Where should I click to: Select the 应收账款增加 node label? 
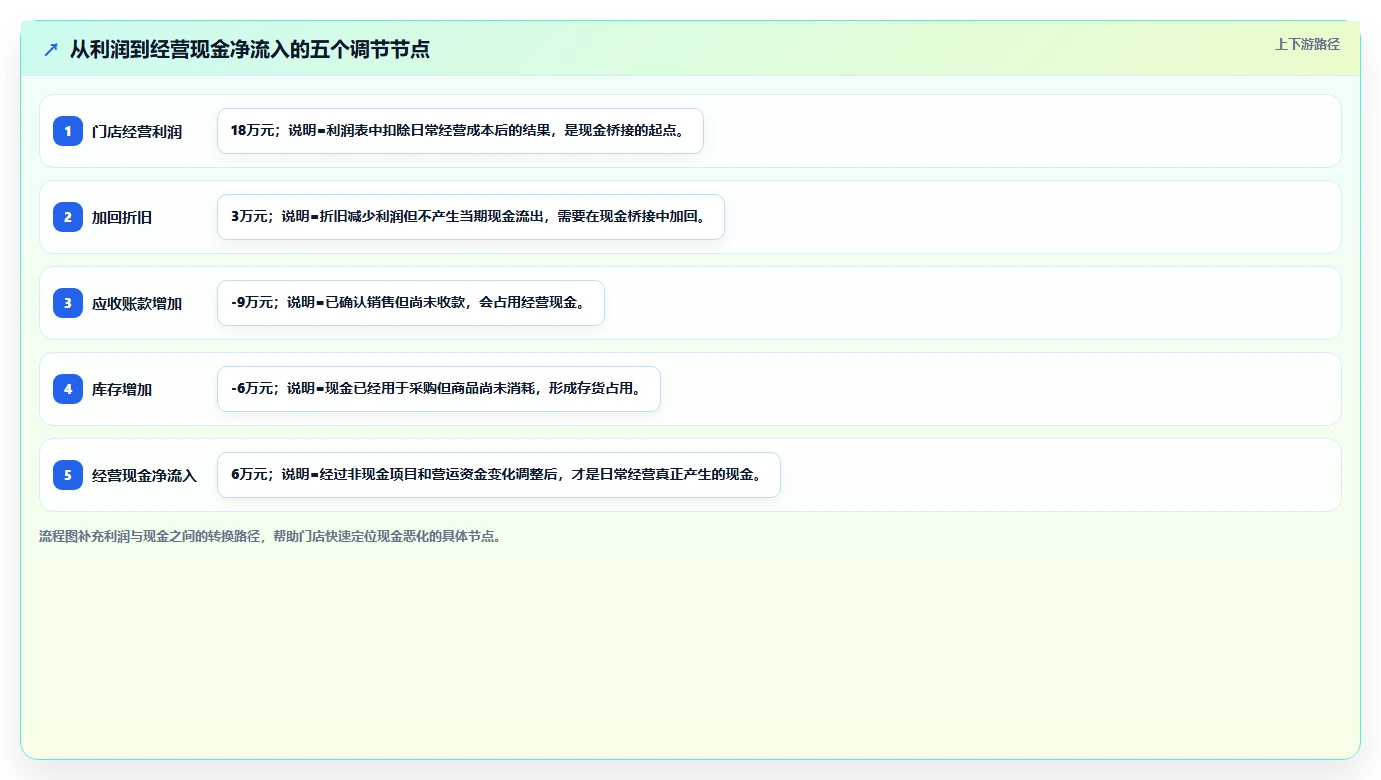[137, 303]
